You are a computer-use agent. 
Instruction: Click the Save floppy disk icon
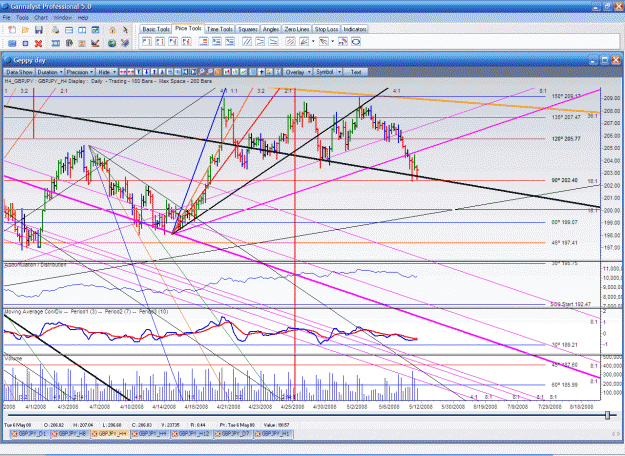pyautogui.click(x=39, y=30)
